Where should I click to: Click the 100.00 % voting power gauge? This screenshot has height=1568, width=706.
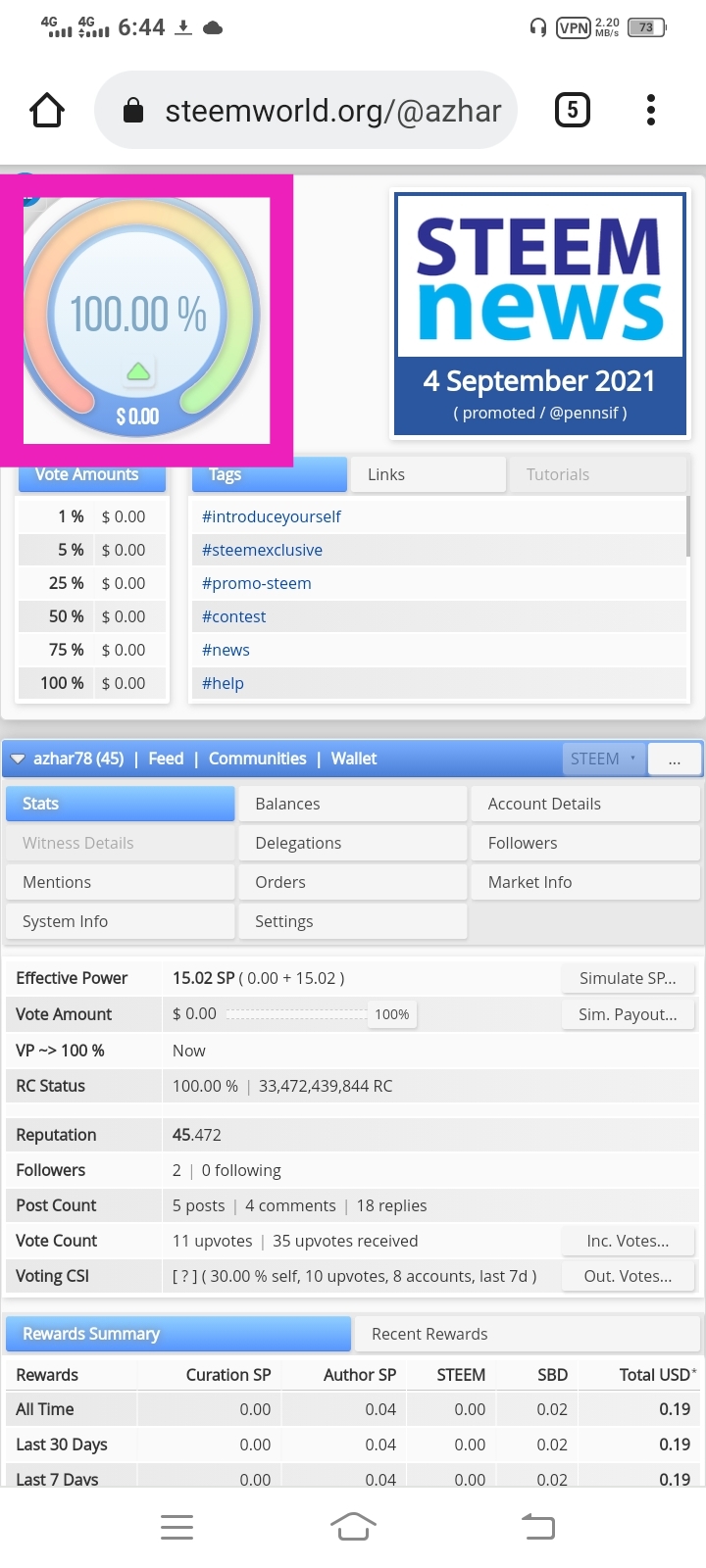point(138,316)
